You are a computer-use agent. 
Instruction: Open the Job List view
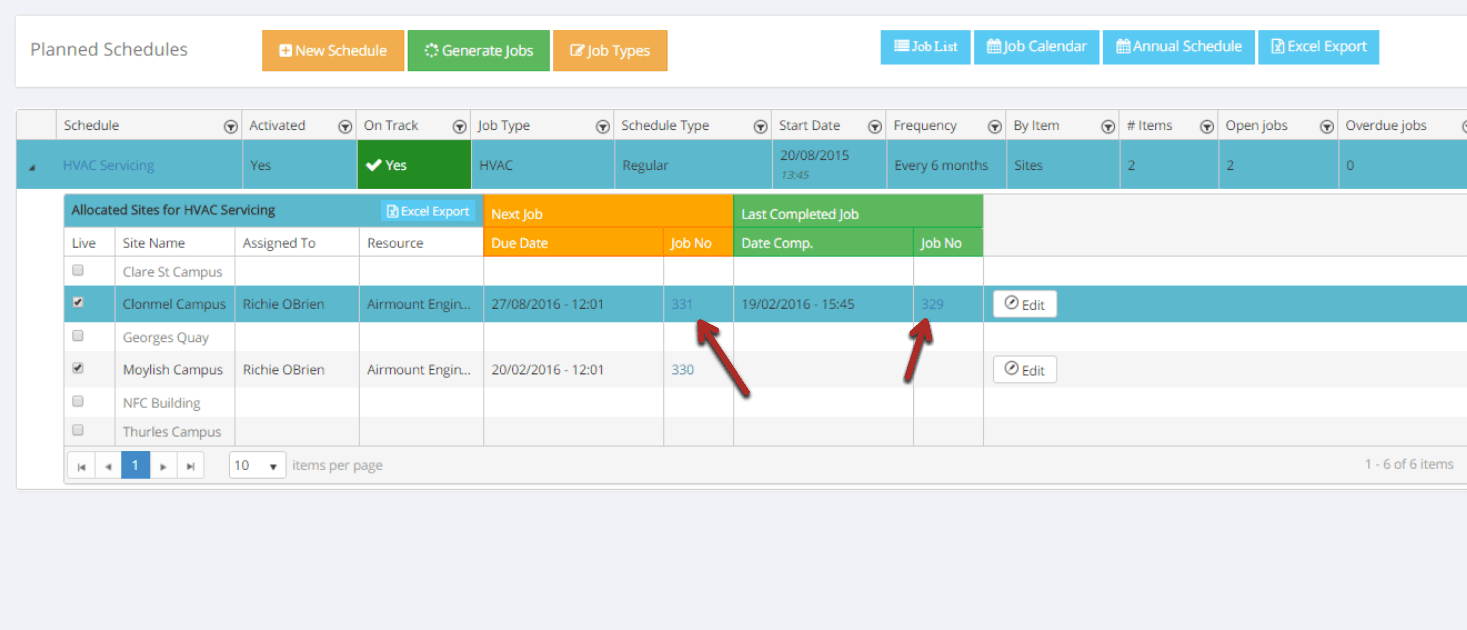pyautogui.click(x=925, y=46)
